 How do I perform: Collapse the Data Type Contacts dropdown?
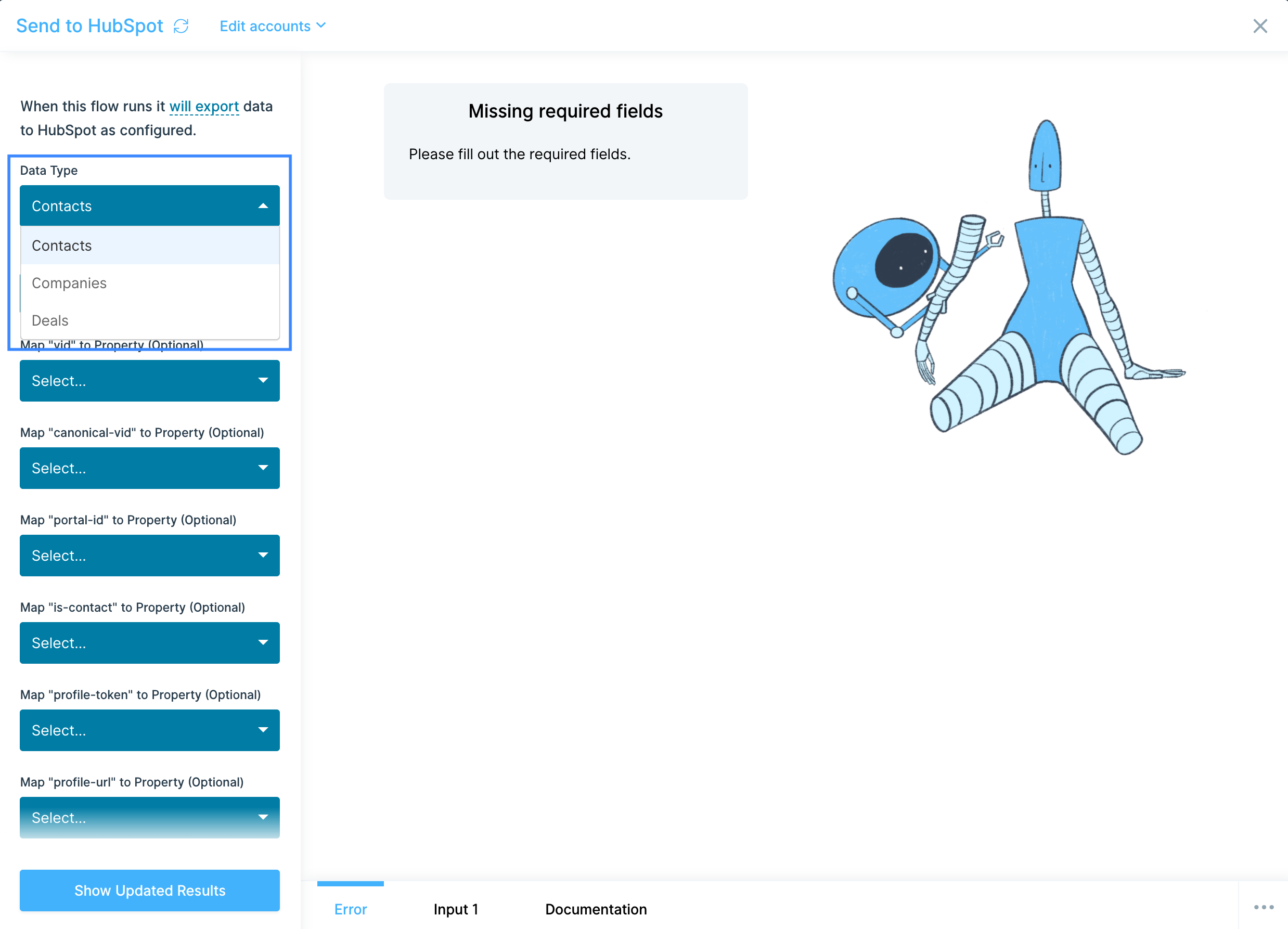click(x=149, y=205)
